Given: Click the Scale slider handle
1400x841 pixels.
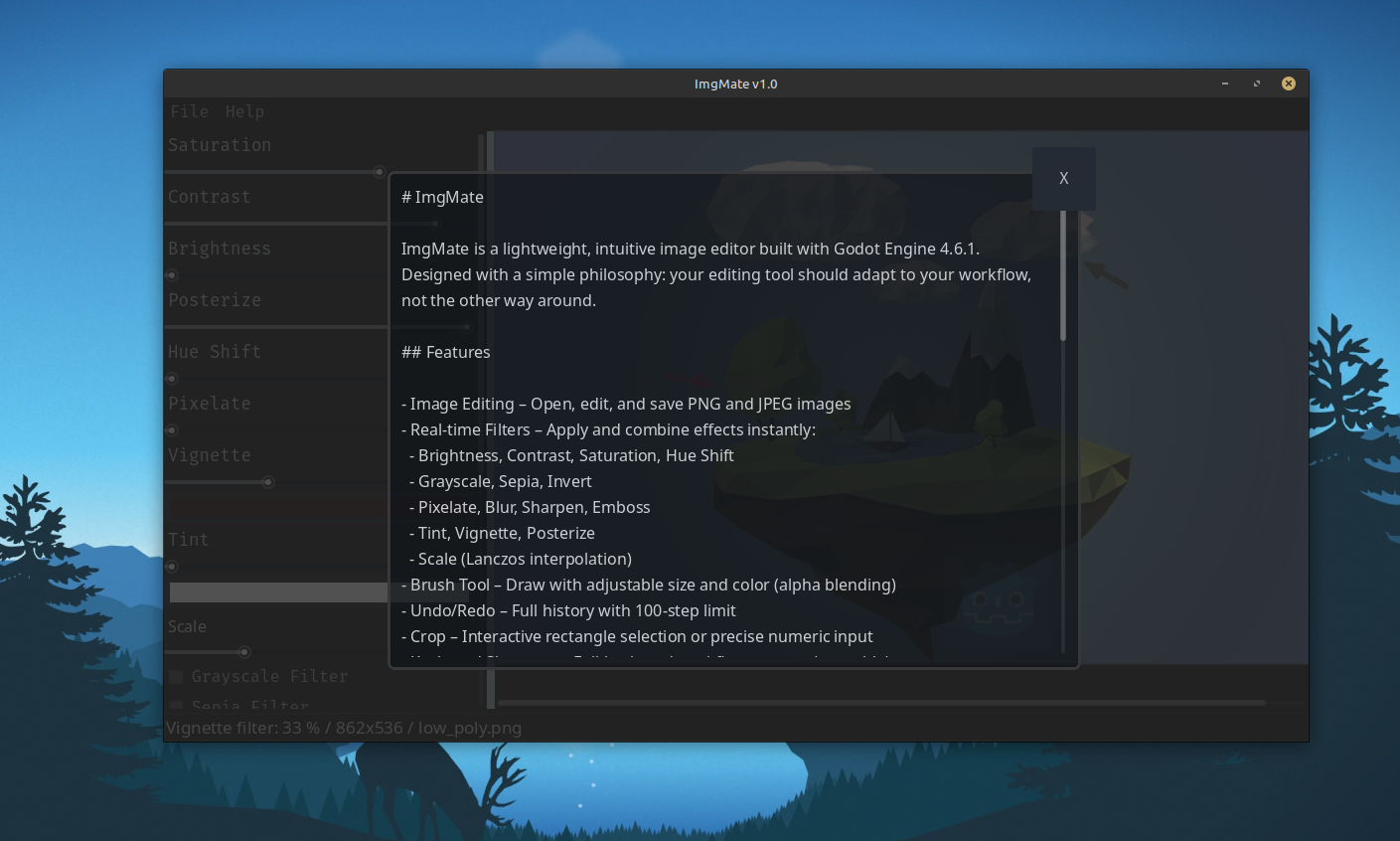Looking at the screenshot, I should tap(244, 652).
